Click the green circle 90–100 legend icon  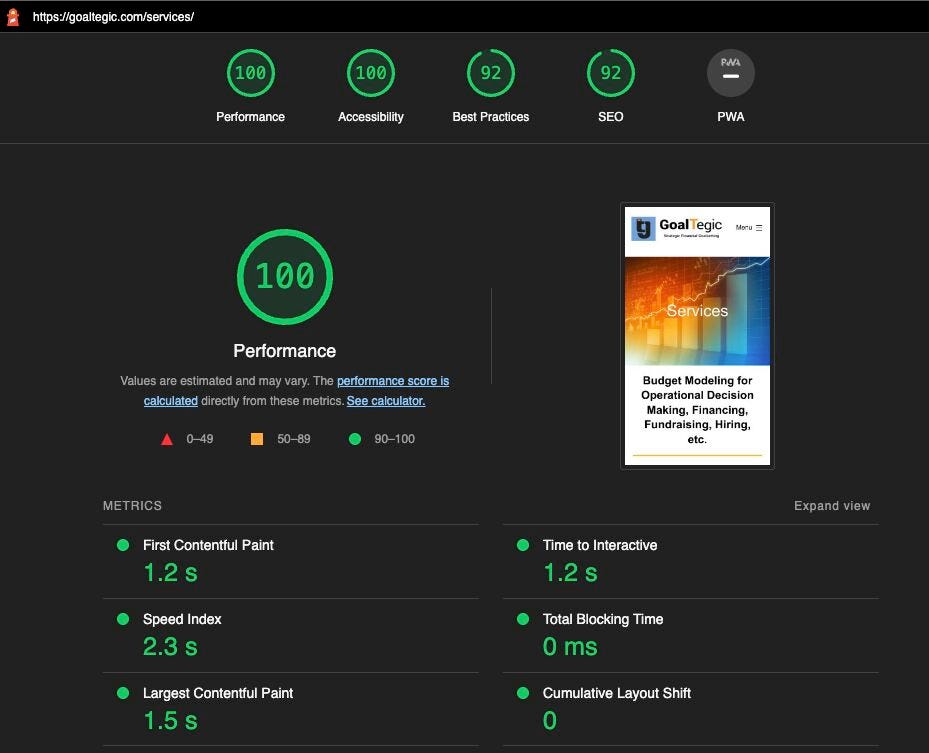click(x=355, y=439)
